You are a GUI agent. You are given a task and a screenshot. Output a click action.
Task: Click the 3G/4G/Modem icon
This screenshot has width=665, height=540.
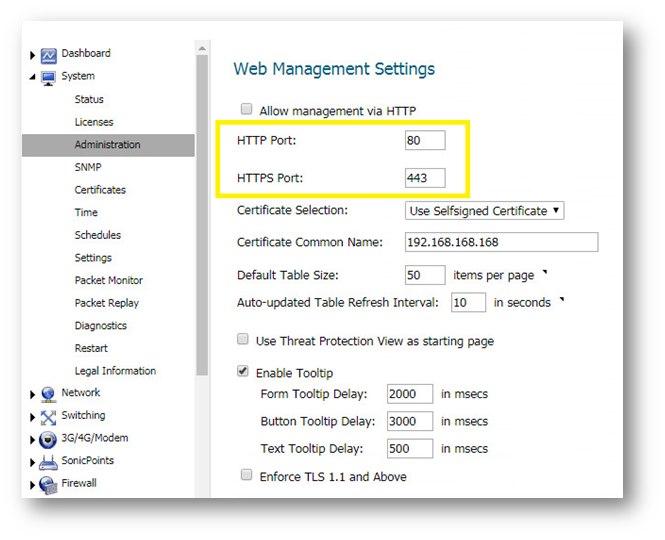[48, 440]
